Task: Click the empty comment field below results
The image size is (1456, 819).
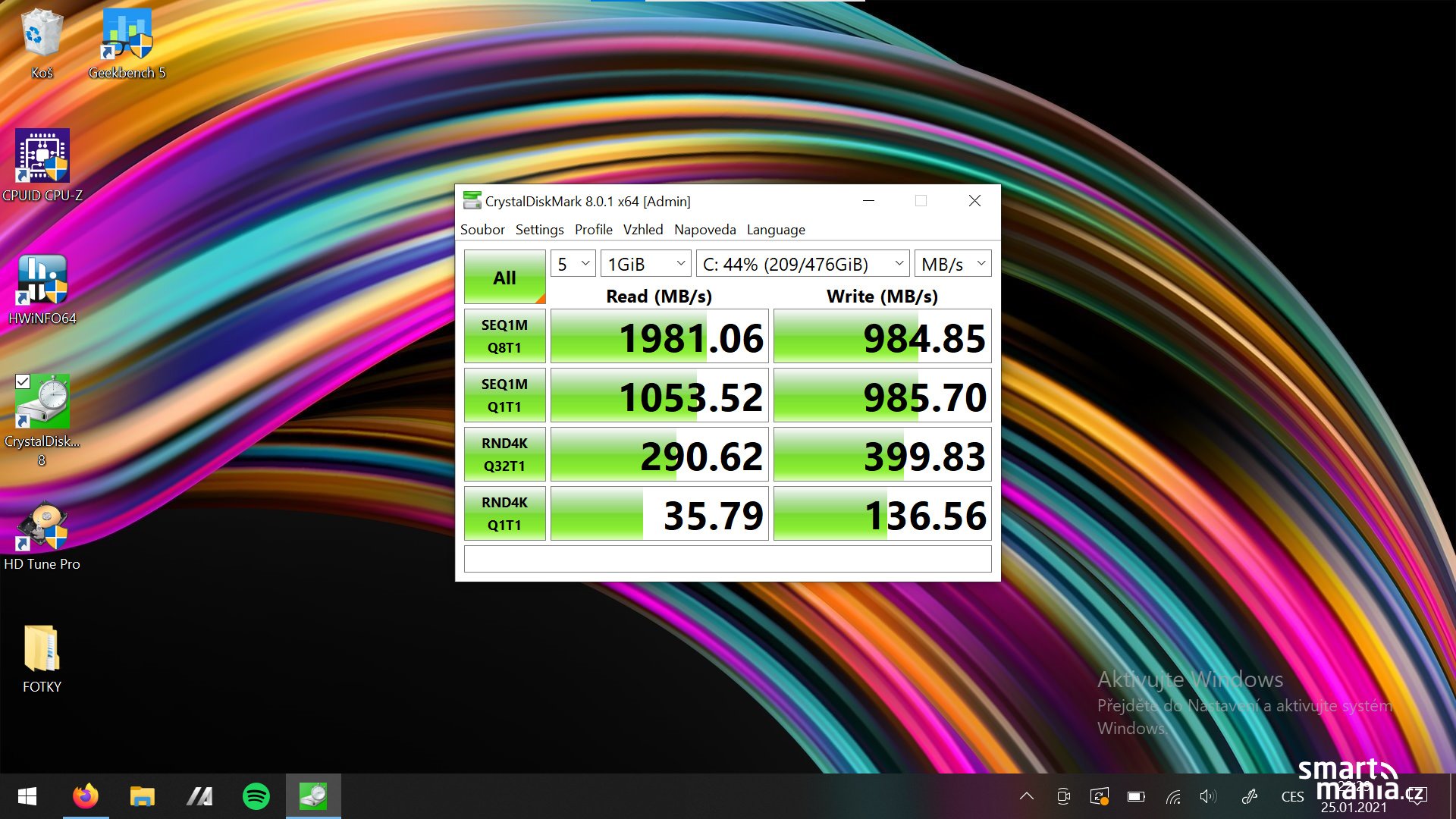Action: click(728, 559)
